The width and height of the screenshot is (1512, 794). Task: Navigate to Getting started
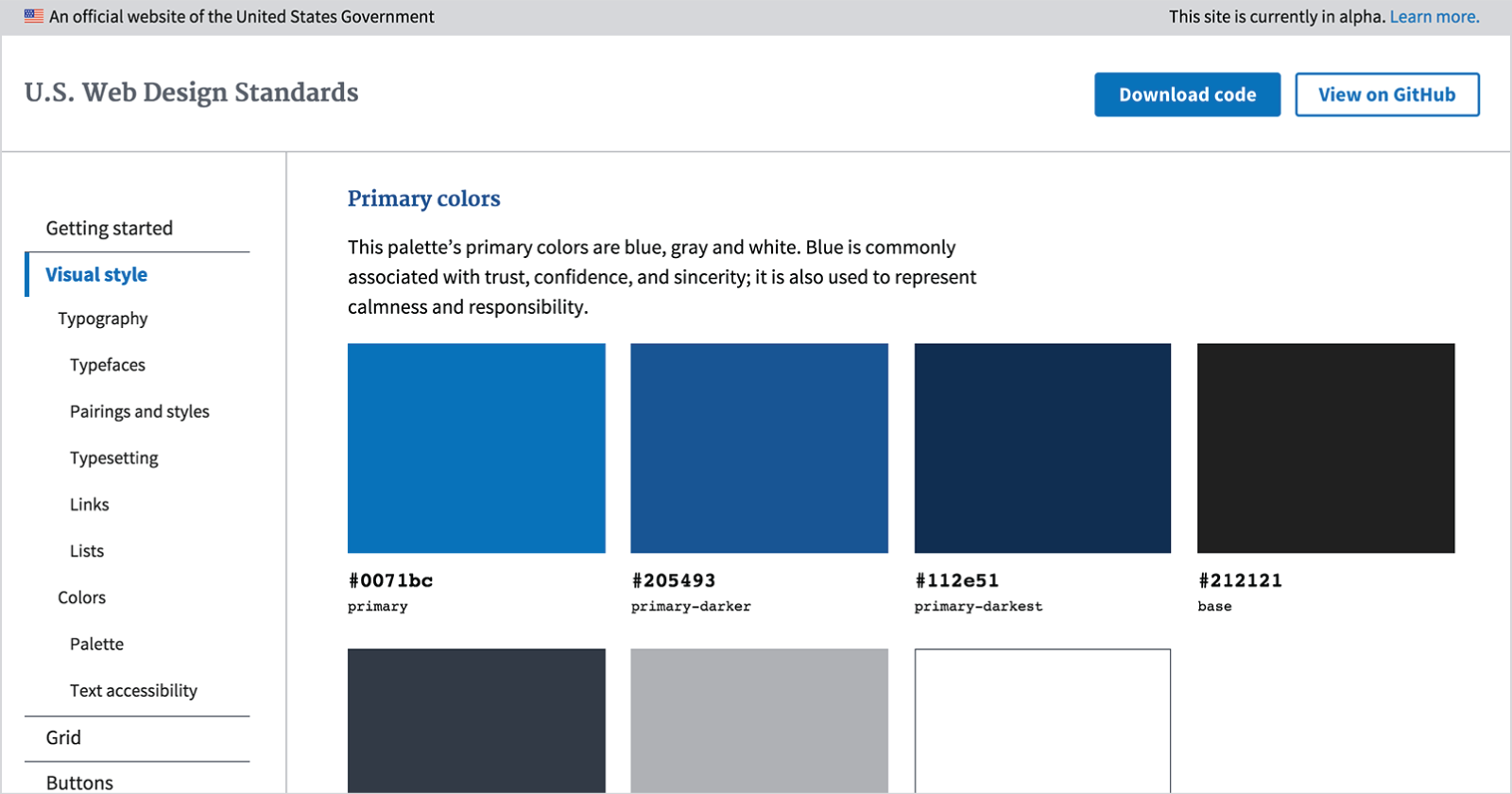point(109,227)
